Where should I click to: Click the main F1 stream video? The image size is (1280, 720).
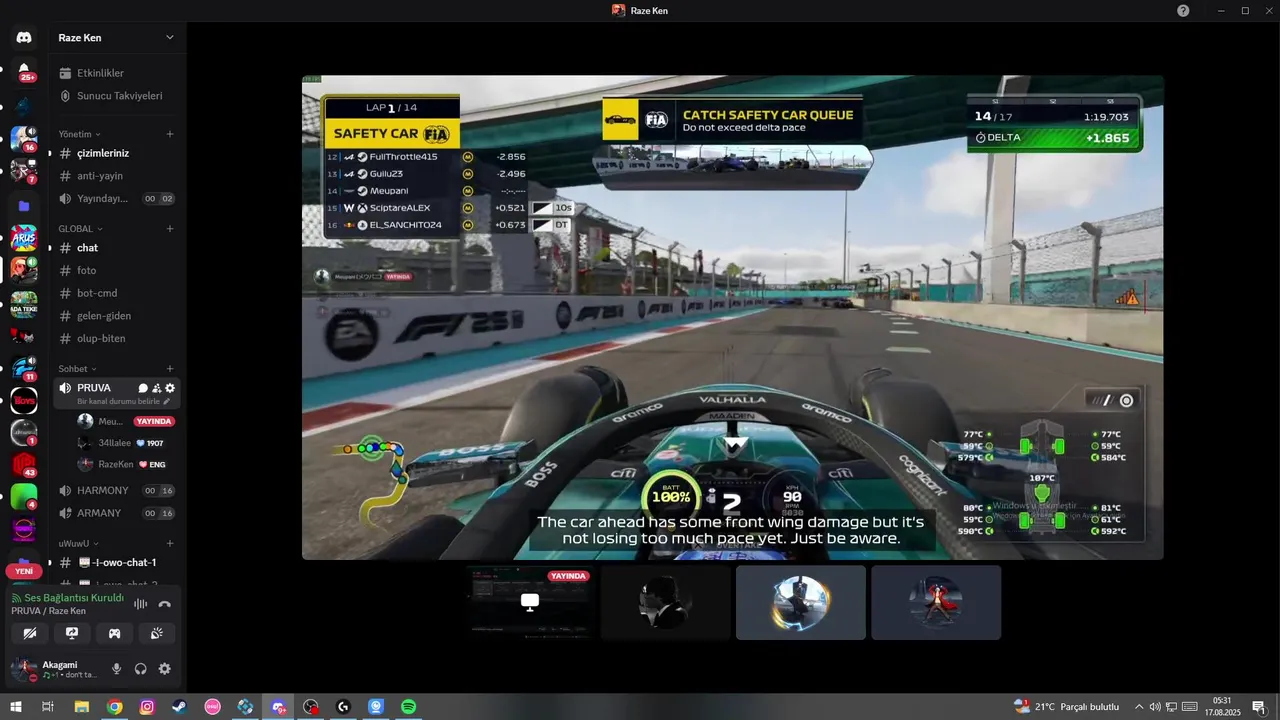733,317
